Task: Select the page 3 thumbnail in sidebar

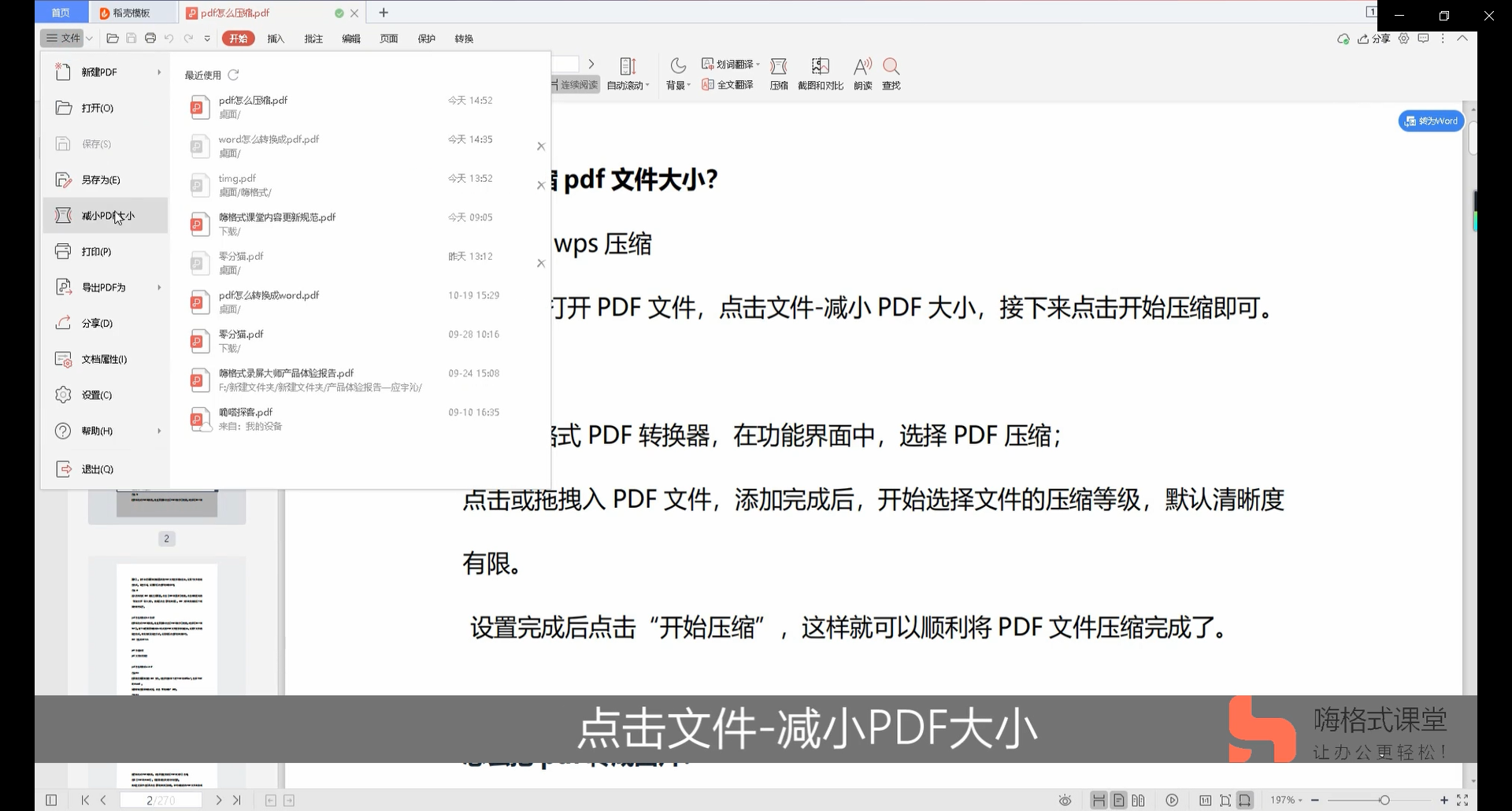Action: (167, 629)
